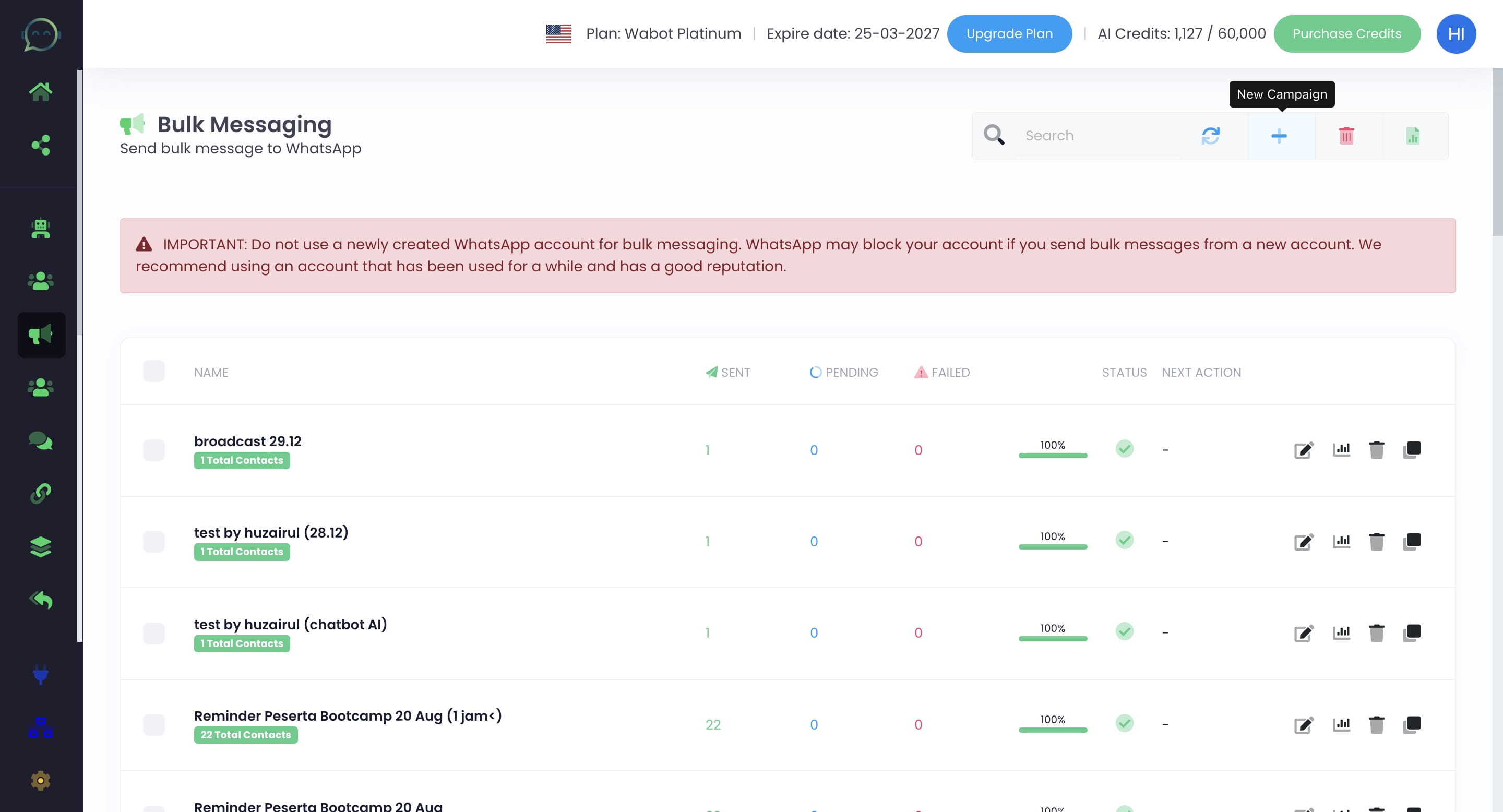1503x812 pixels.
Task: Open the sidebar link icon menu
Action: coord(41,494)
